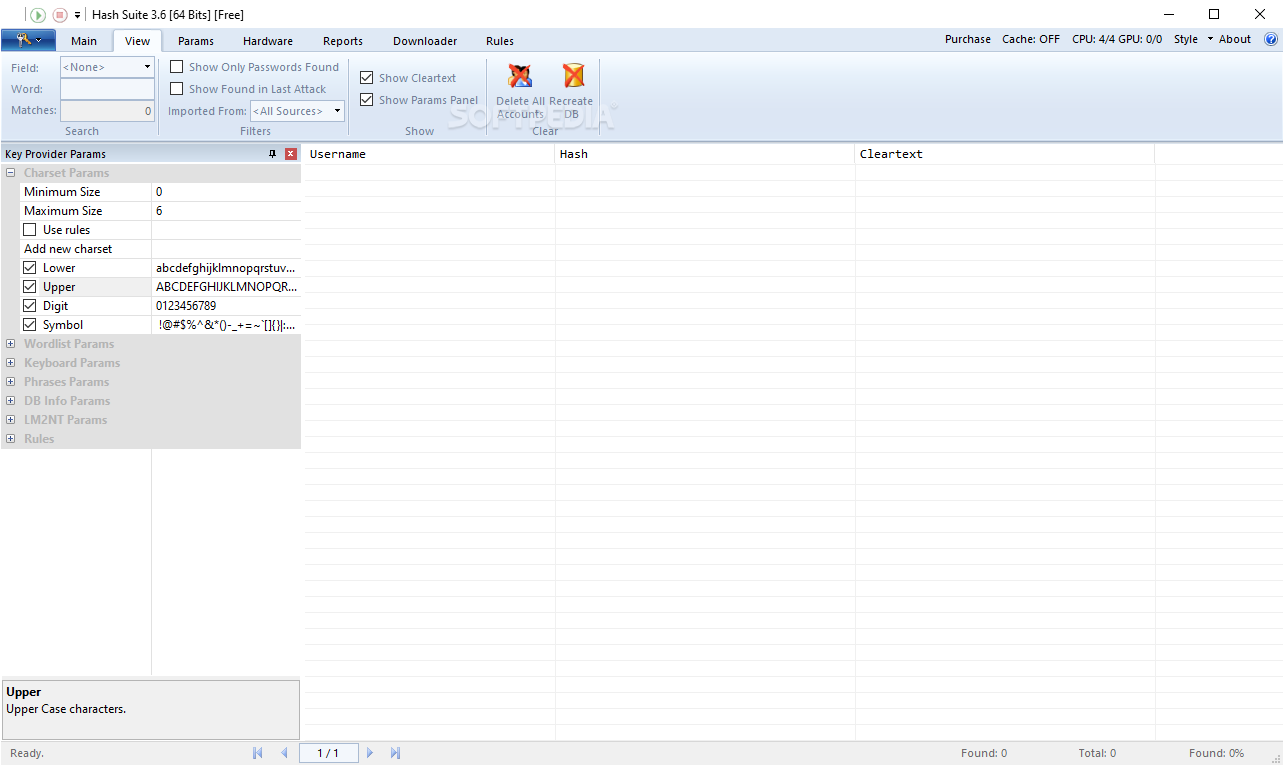Click the Delete All Accounts icon
The width and height of the screenshot is (1284, 766).
[520, 77]
